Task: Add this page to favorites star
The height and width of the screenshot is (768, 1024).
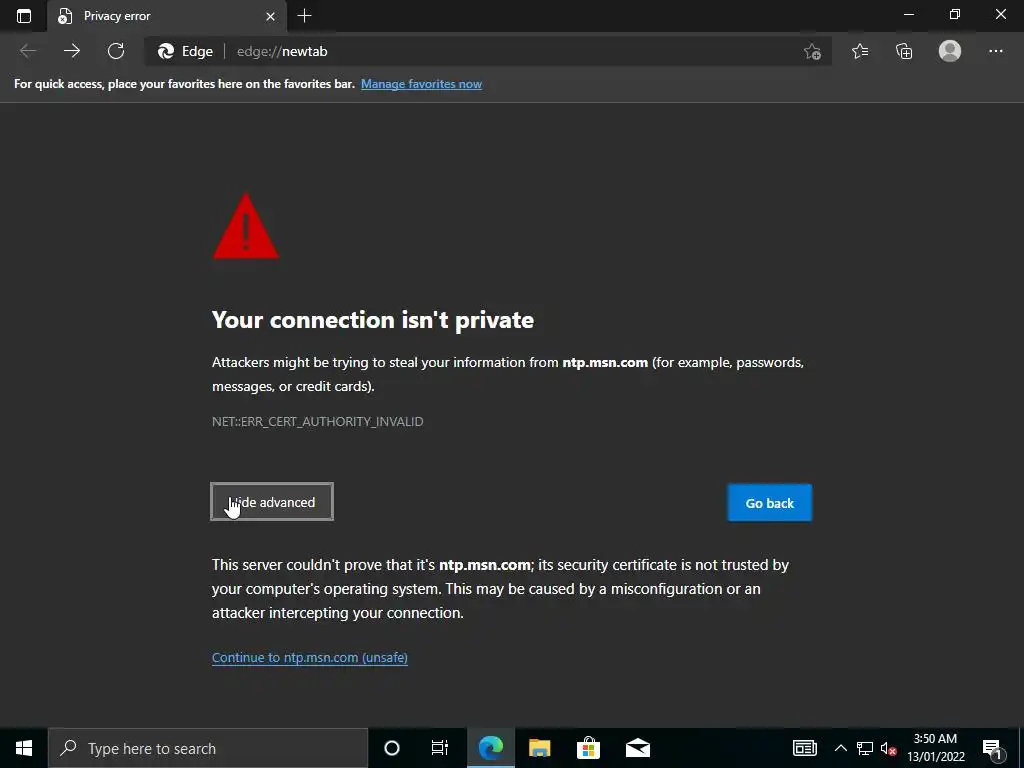Action: [x=812, y=51]
